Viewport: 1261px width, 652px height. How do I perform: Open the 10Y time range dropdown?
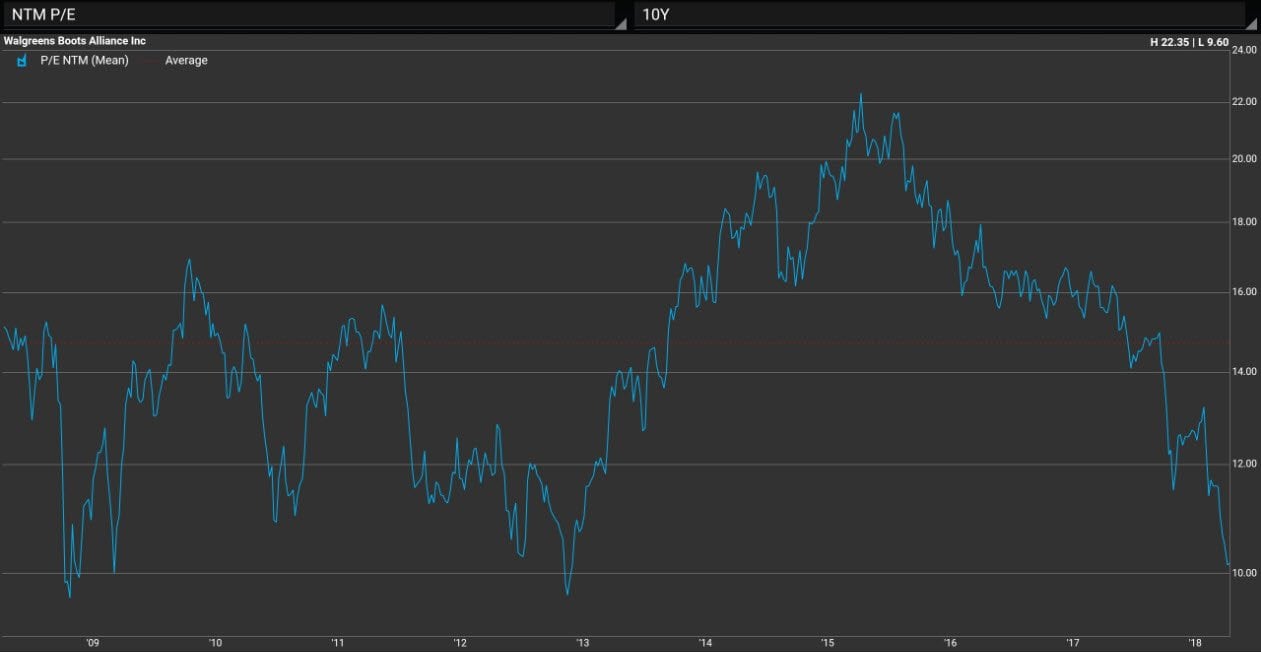pyautogui.click(x=940, y=15)
